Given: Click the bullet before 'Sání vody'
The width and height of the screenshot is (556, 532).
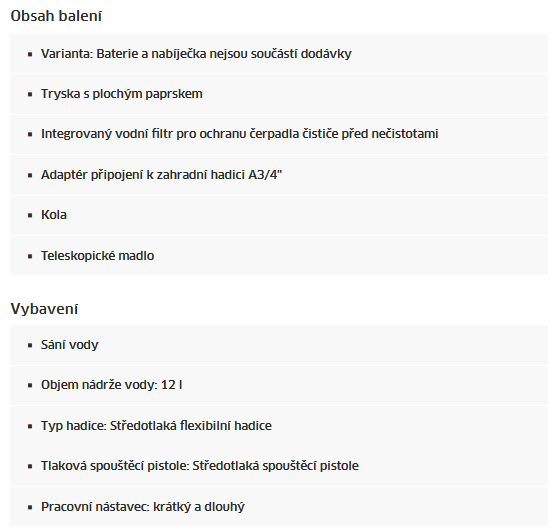Looking at the screenshot, I should (30, 345).
